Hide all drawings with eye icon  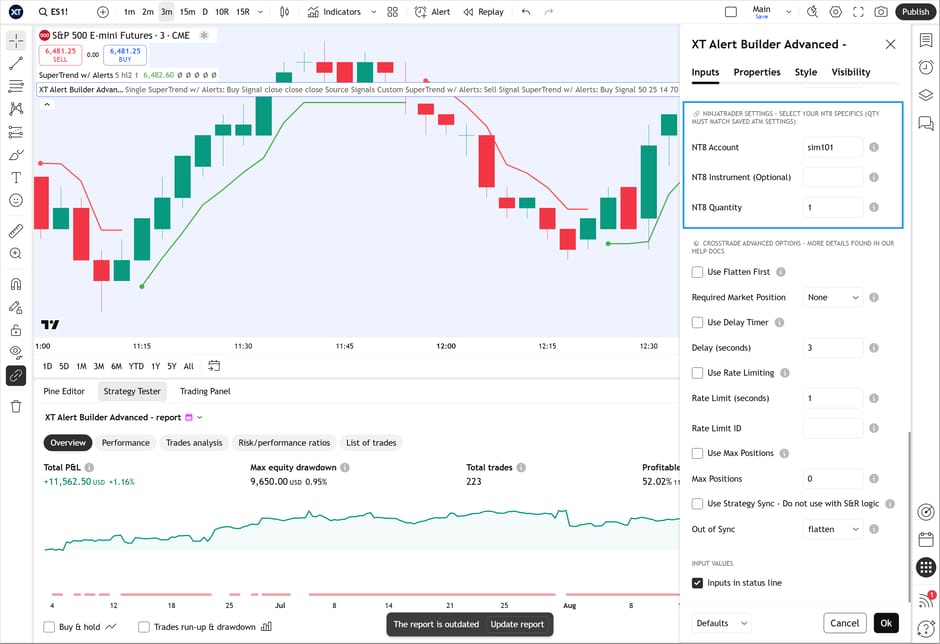point(16,353)
